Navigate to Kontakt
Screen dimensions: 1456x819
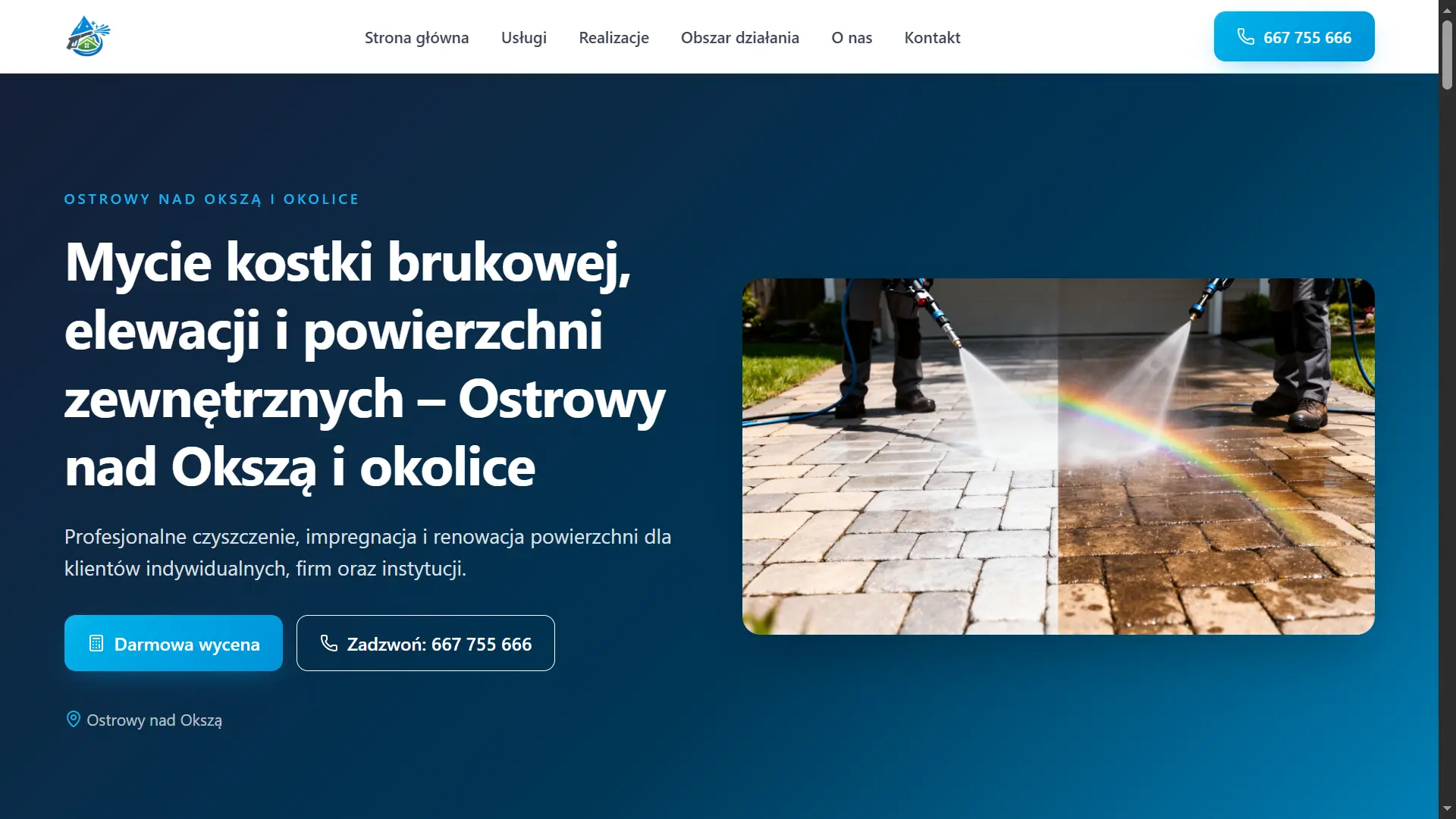932,37
